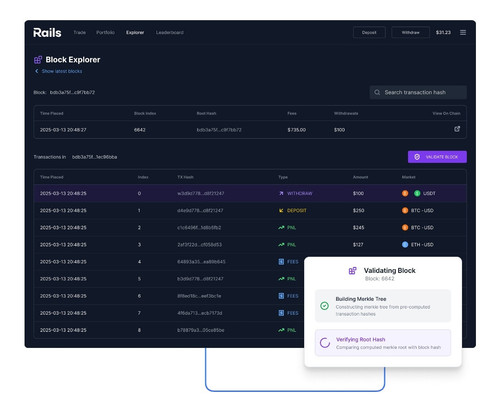Click the Validate Block button
The width and height of the screenshot is (500, 413).
[437, 157]
